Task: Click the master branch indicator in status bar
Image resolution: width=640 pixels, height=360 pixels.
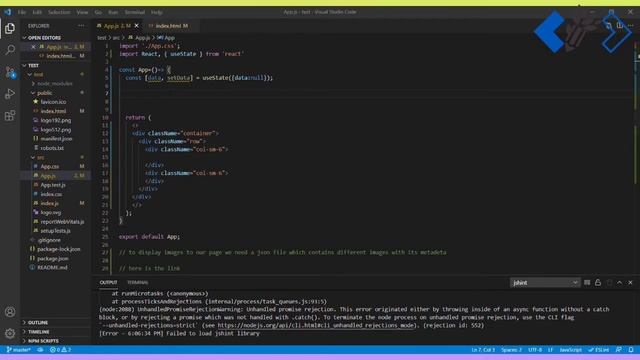Action: point(19,350)
